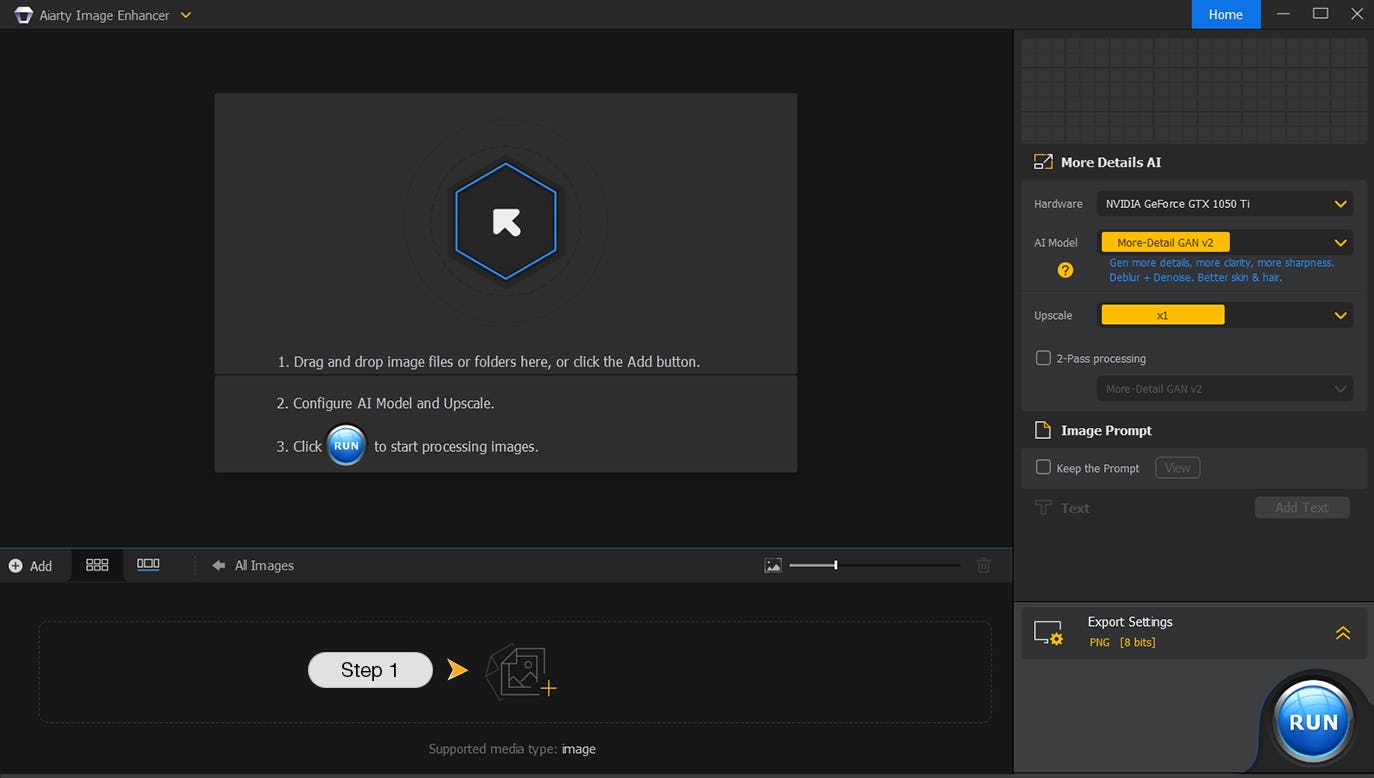Check the Keep the Prompt option
1374x778 pixels.
1043,467
